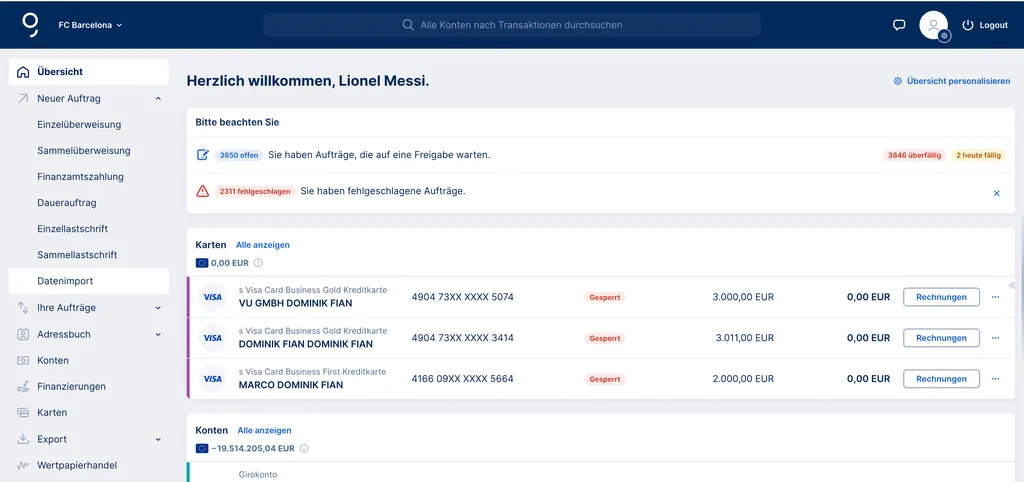Screen dimensions: 1024x482
Task: Focus the transaction search field
Action: [x=512, y=25]
